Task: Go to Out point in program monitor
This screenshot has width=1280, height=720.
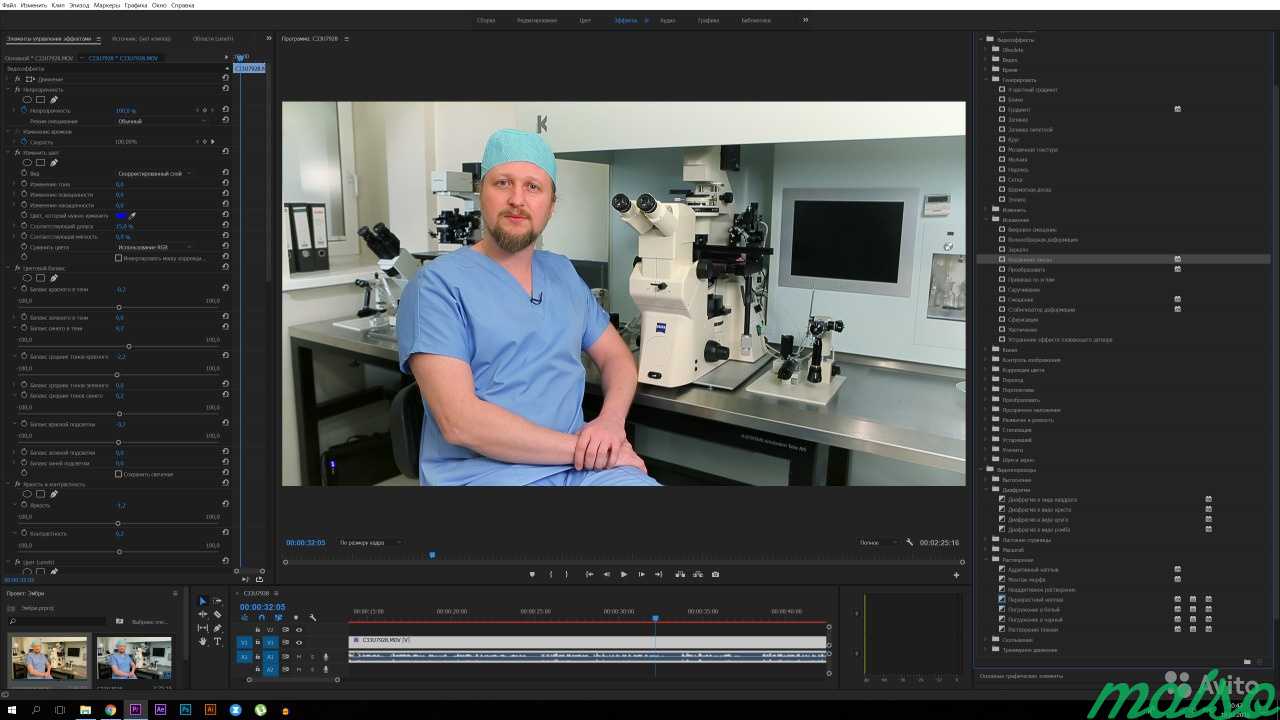Action: tap(659, 574)
